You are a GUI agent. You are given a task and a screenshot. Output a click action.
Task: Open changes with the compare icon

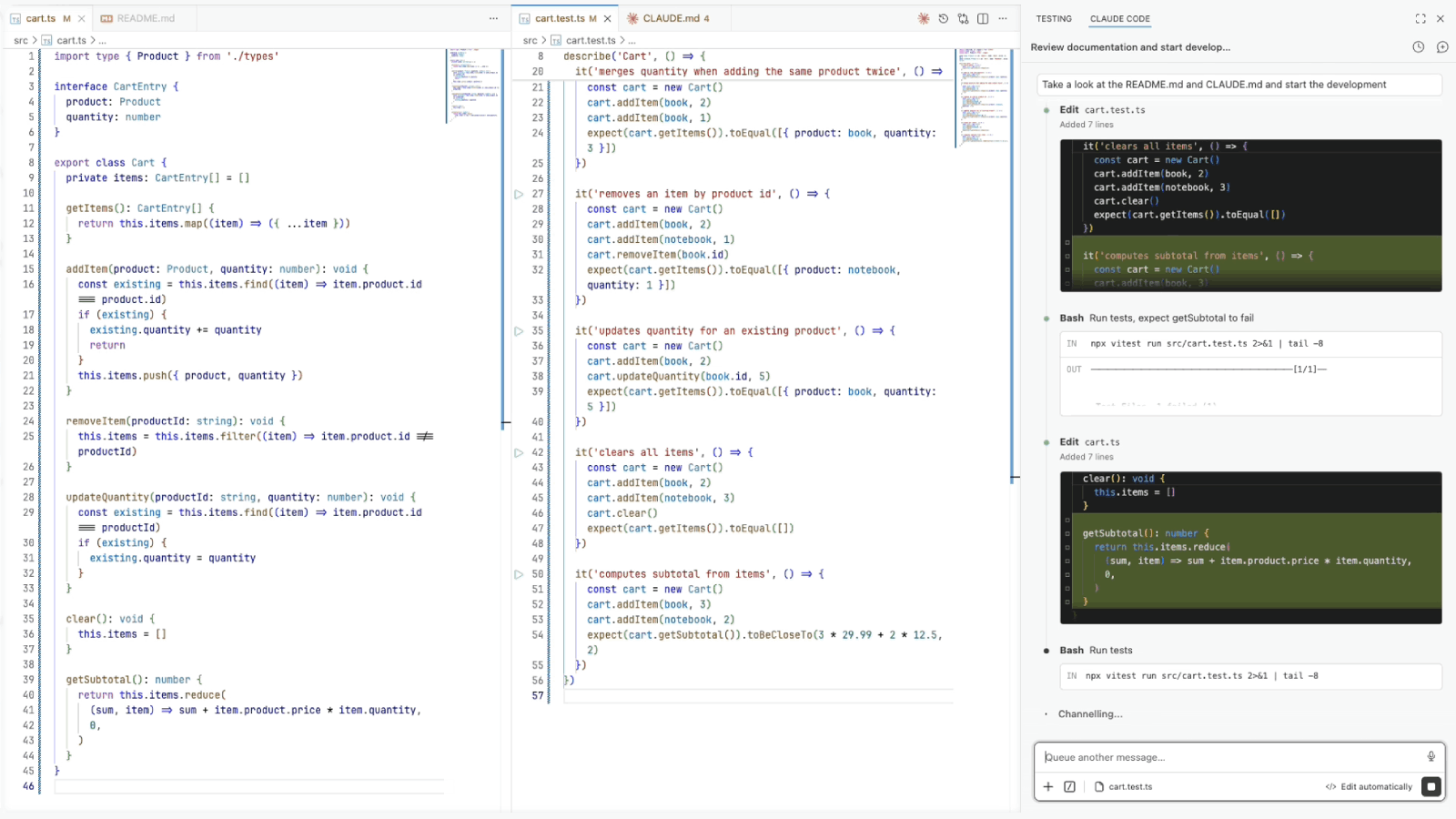963,18
